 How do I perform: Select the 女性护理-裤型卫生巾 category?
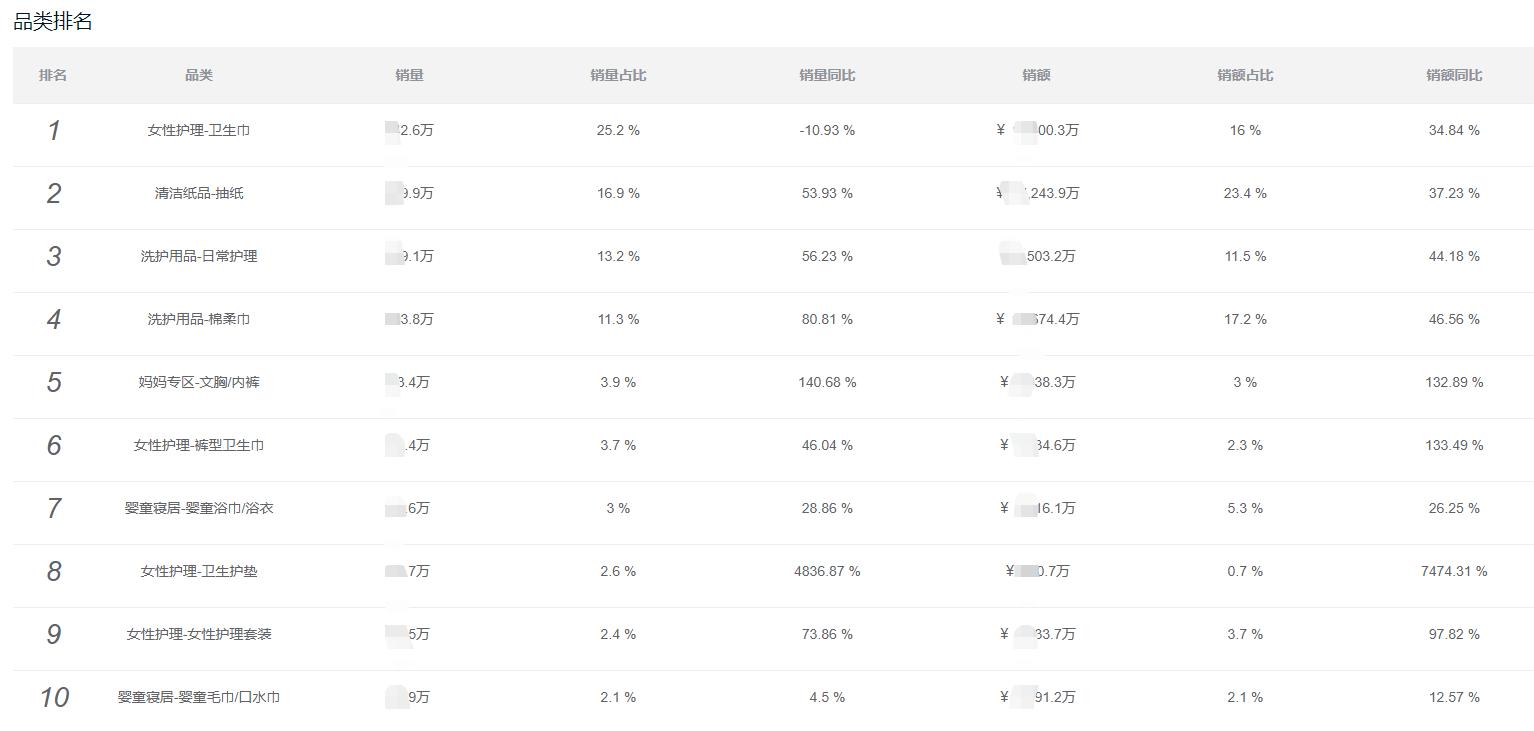(199, 445)
